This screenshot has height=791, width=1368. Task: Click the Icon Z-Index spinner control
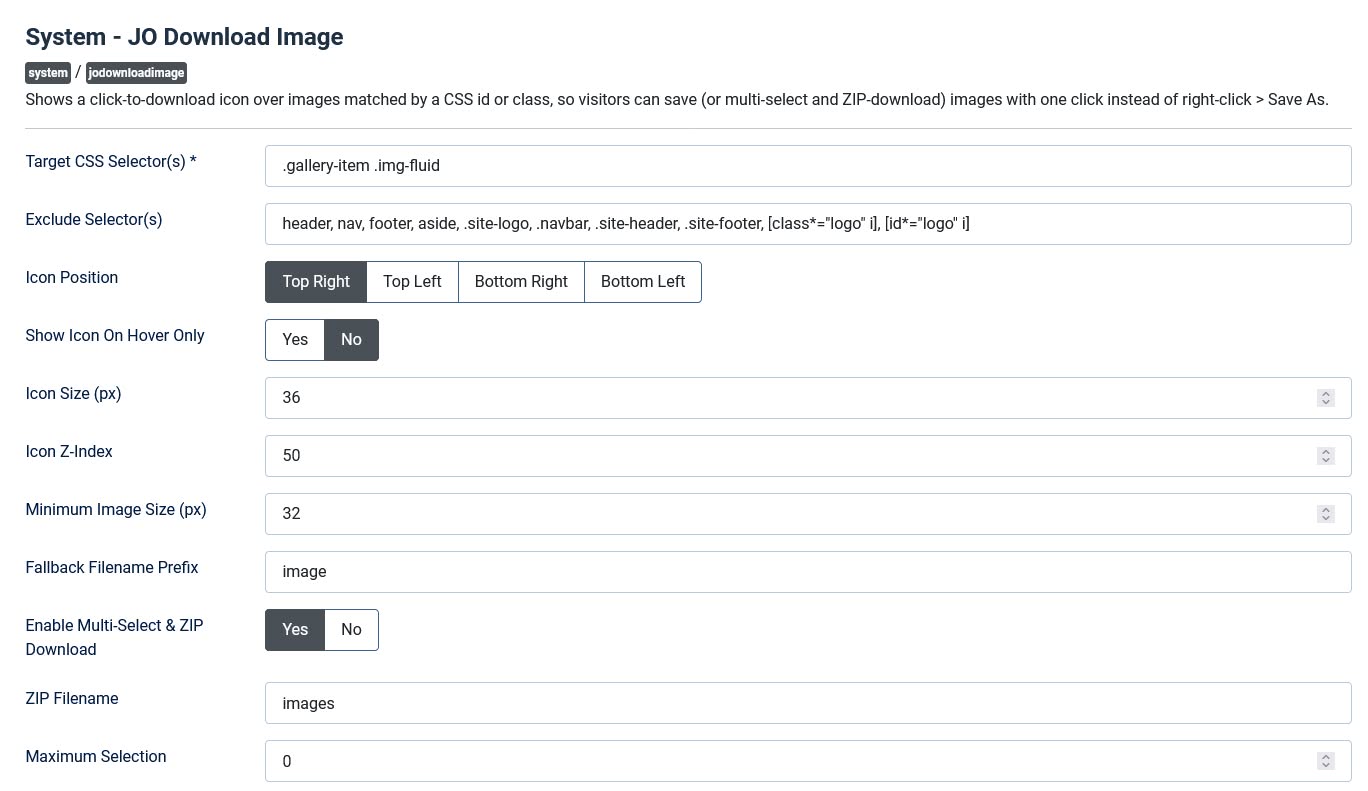pos(1325,456)
